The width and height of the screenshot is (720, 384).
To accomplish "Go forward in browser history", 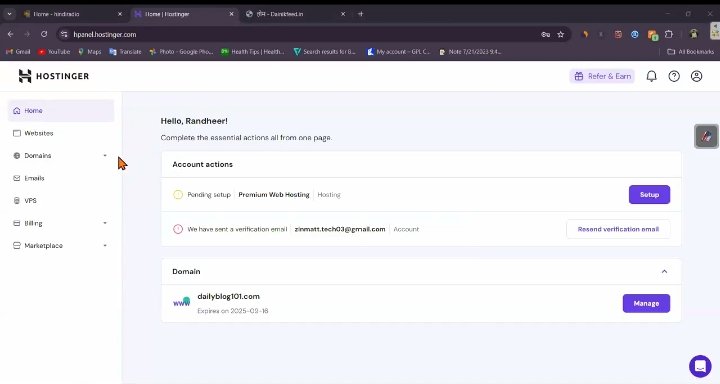I will pos(27,34).
